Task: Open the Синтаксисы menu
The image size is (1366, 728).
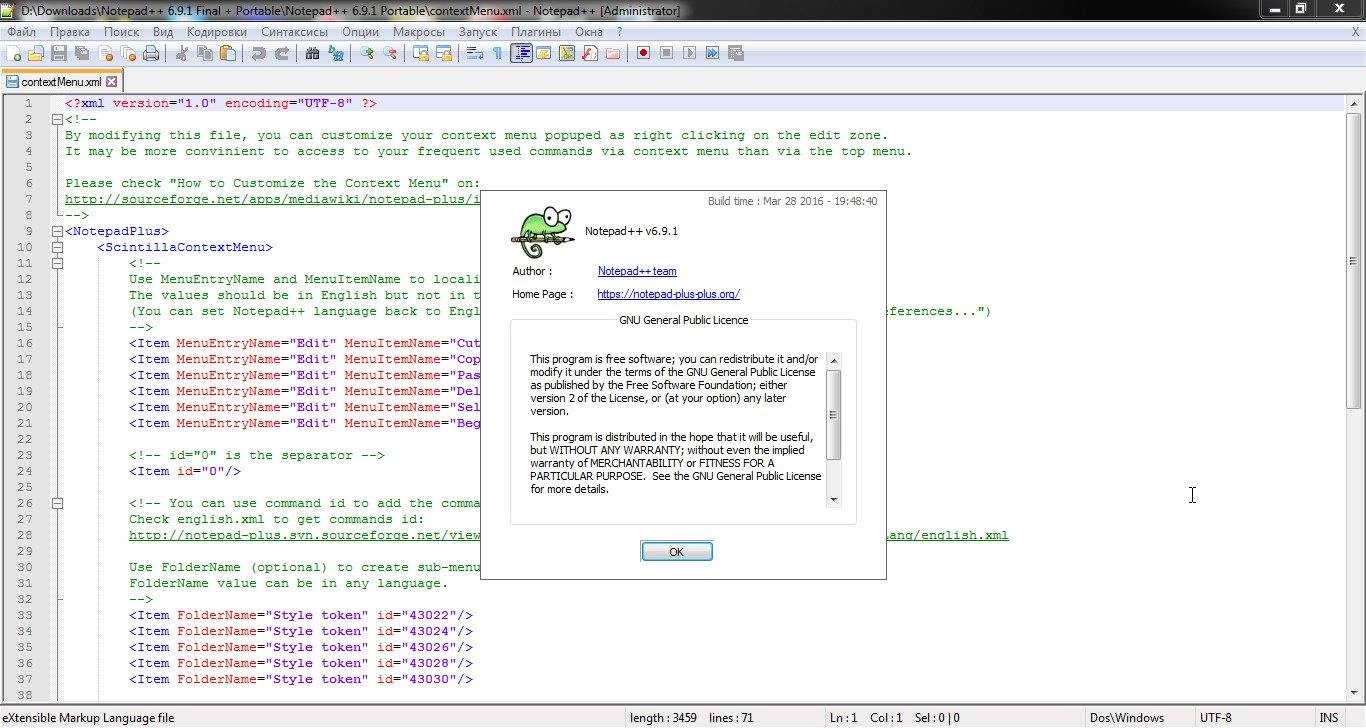Action: [x=294, y=32]
